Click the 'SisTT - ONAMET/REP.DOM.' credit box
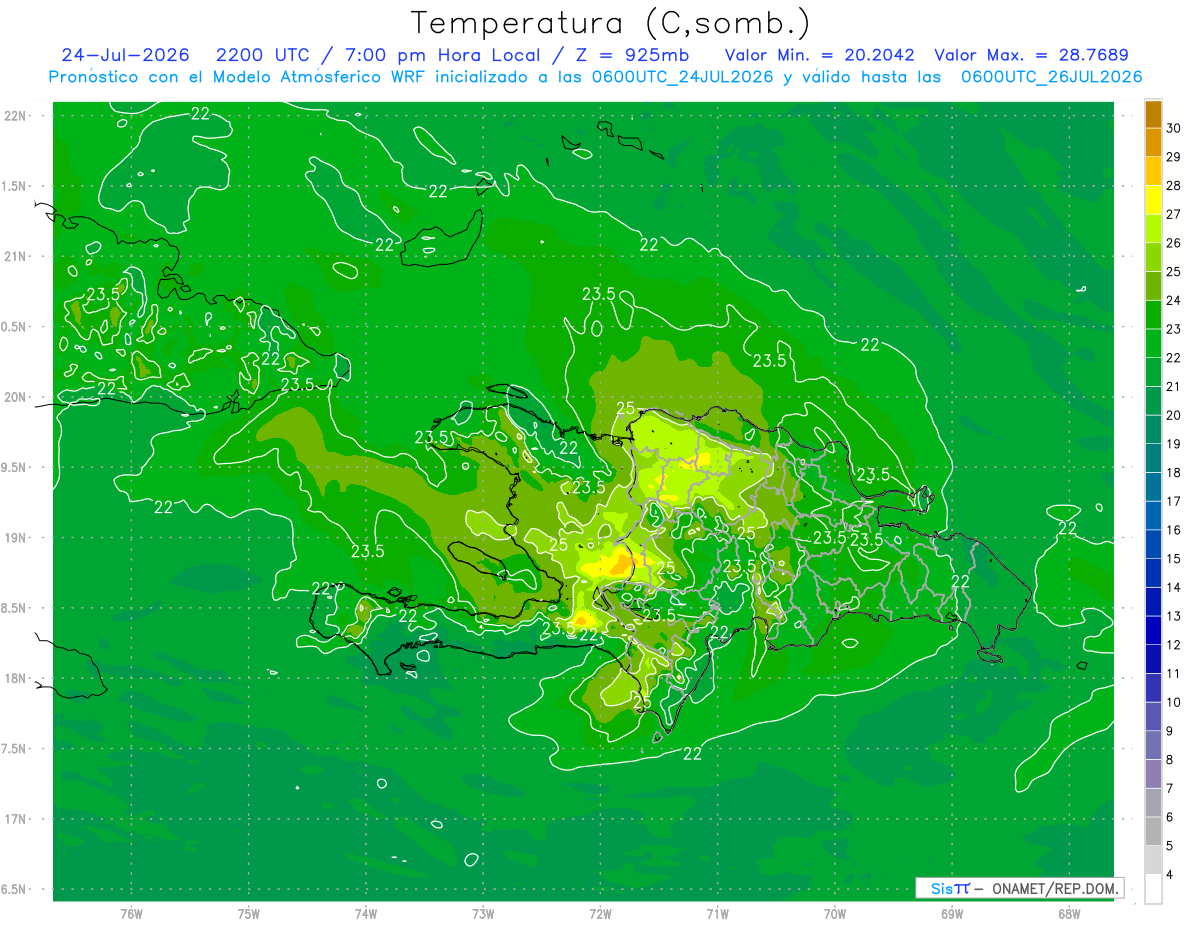1200x927 pixels. [x=1019, y=888]
